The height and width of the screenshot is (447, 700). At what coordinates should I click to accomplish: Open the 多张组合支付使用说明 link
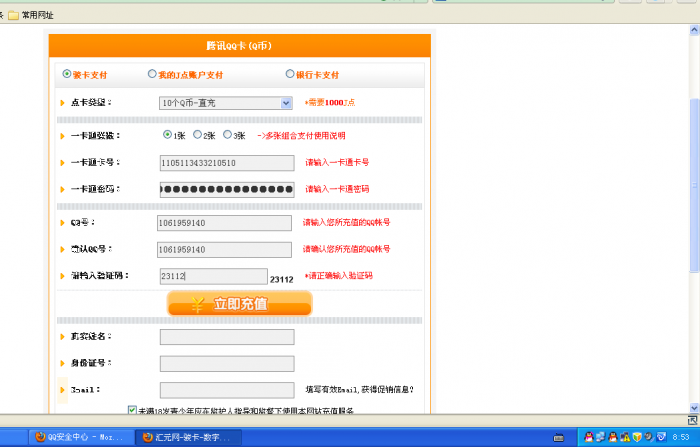pyautogui.click(x=301, y=136)
